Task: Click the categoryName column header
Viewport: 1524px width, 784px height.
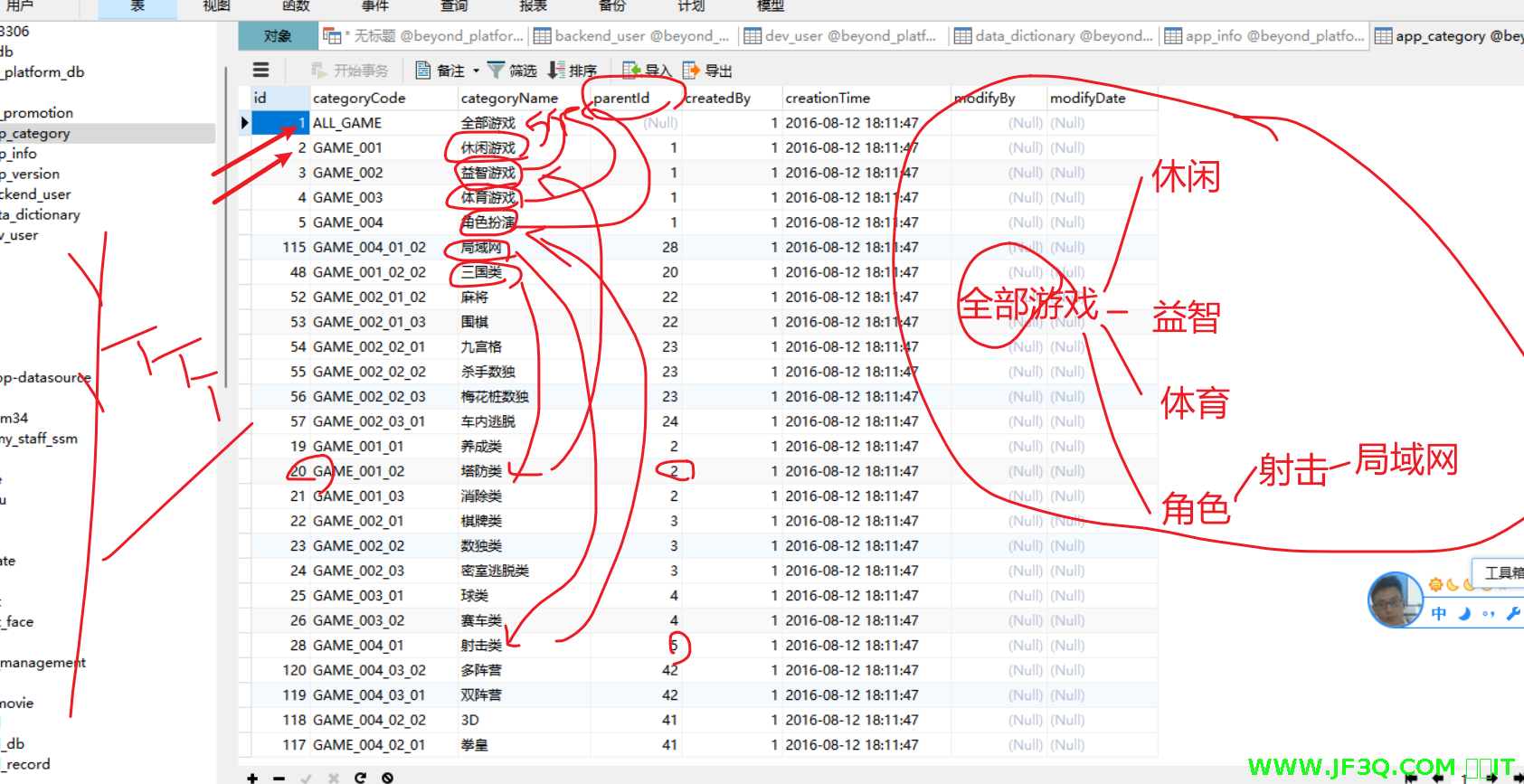Action: point(509,98)
